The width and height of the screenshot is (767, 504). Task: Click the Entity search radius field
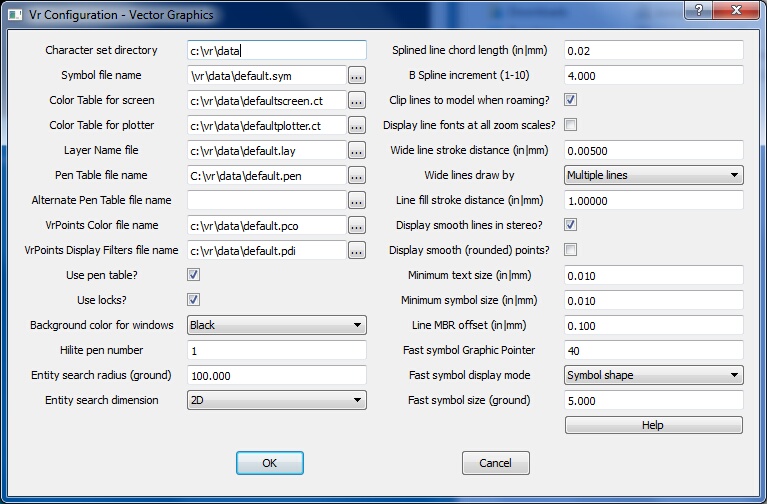[277, 375]
